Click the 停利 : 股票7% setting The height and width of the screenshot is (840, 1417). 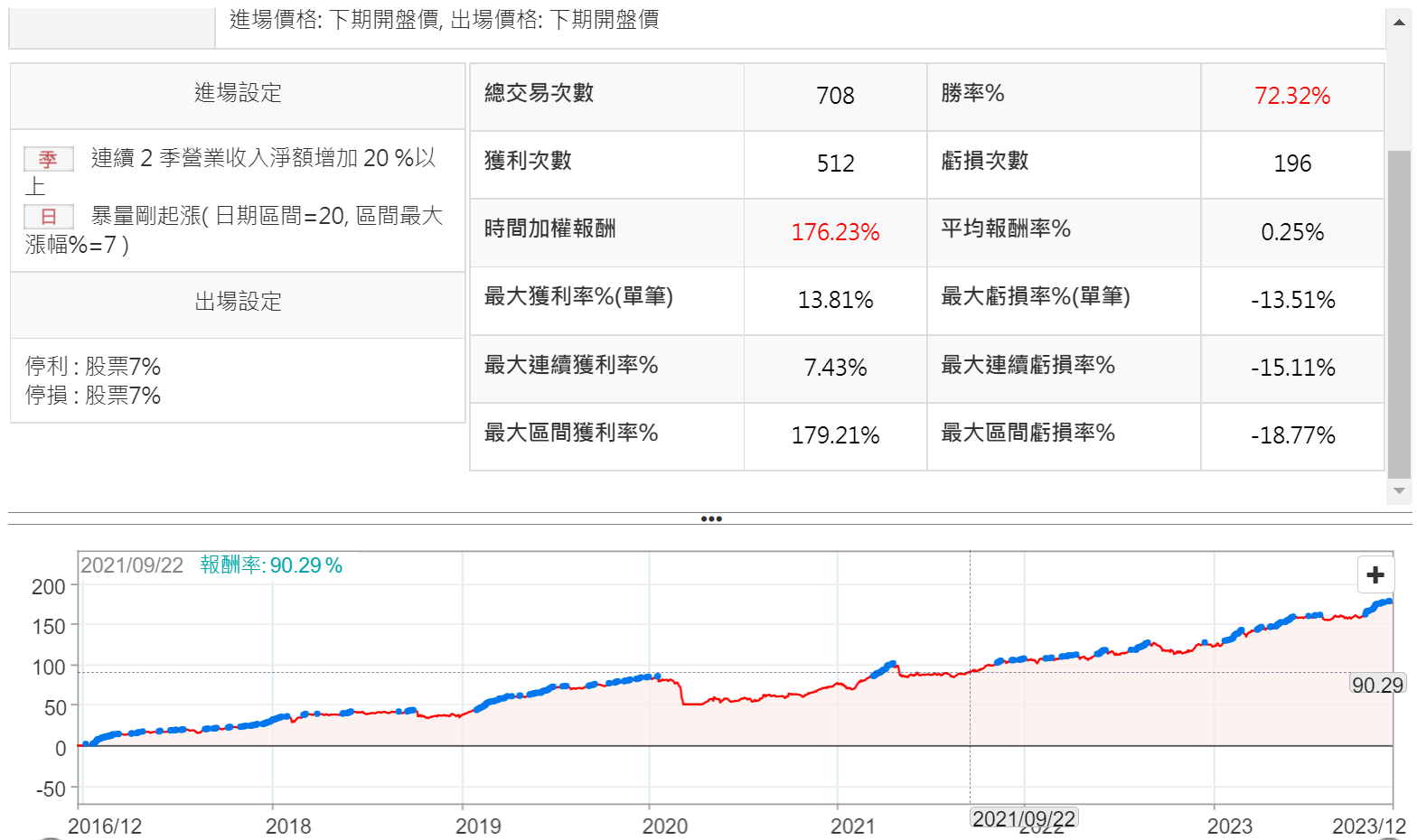pyautogui.click(x=93, y=367)
